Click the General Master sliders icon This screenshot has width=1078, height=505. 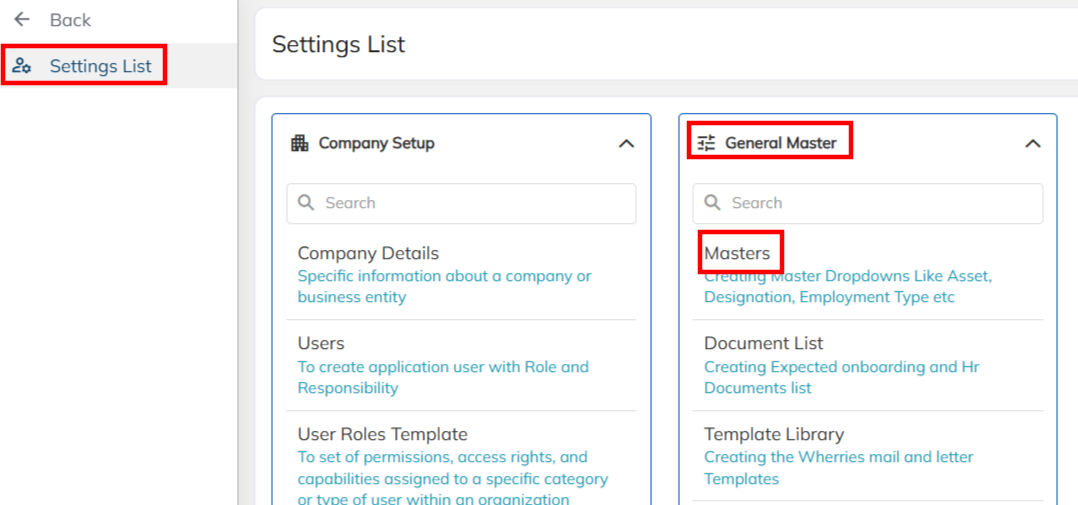click(707, 143)
